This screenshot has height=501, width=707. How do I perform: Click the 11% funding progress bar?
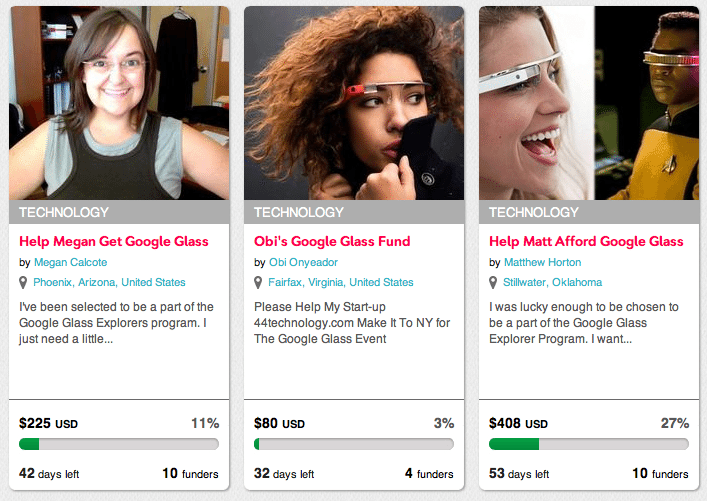click(119, 443)
